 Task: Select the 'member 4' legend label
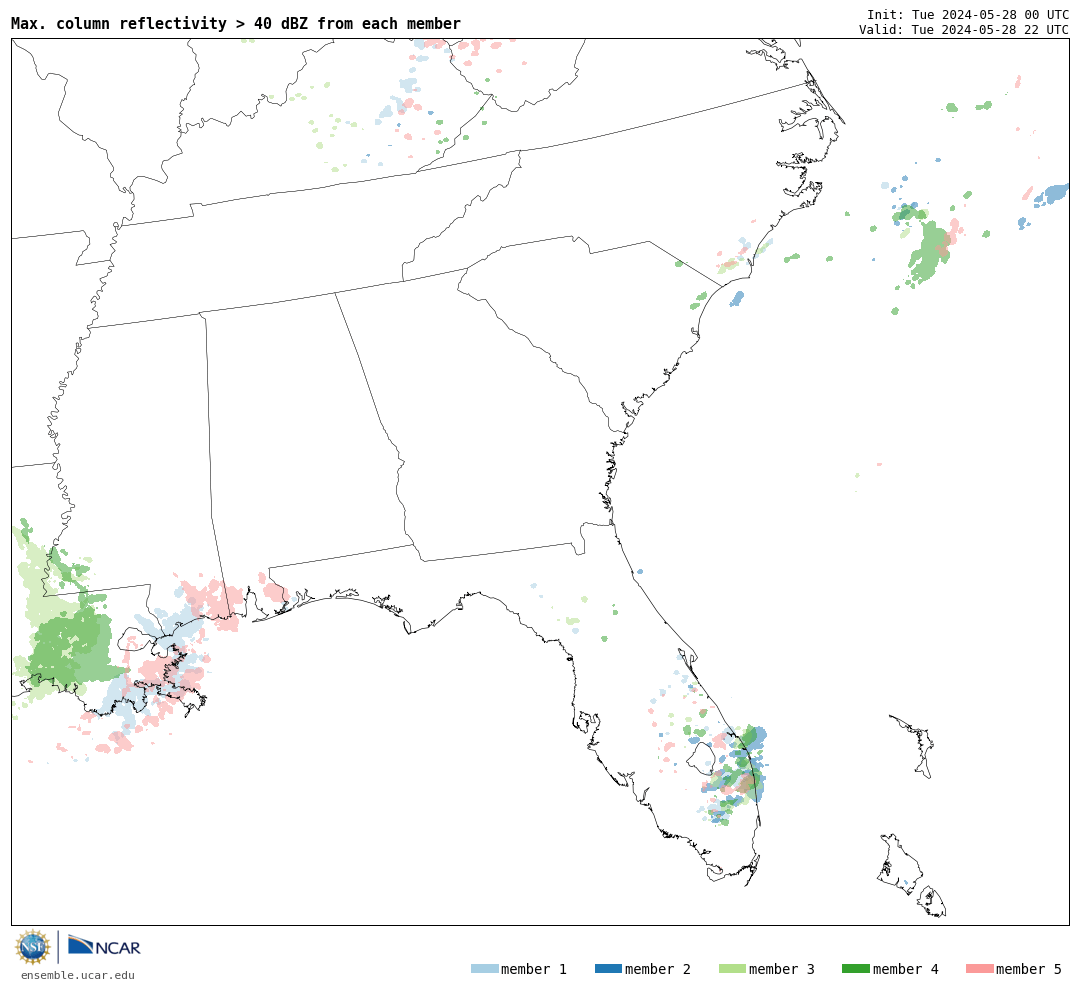(906, 969)
